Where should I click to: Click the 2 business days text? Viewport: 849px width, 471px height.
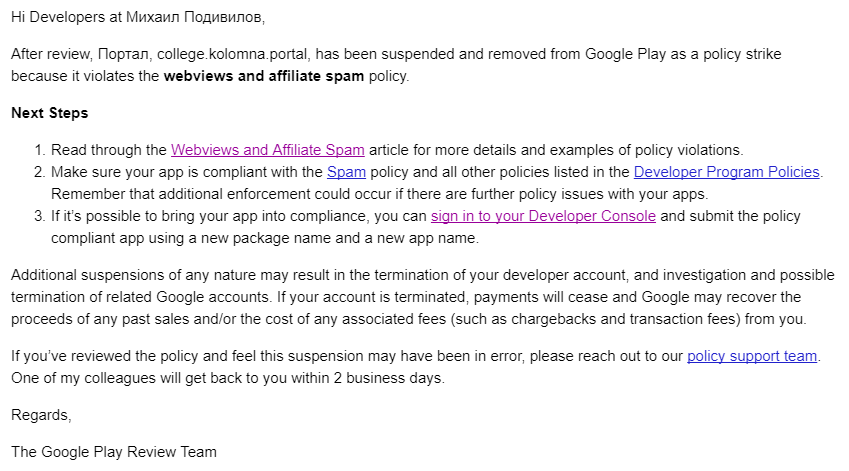(388, 378)
